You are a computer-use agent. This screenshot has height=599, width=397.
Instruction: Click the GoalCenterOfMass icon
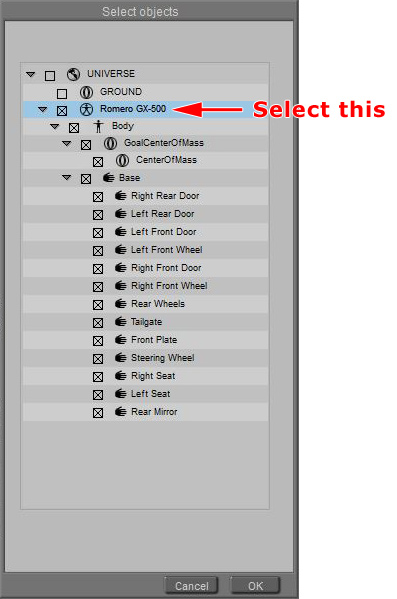click(110, 143)
